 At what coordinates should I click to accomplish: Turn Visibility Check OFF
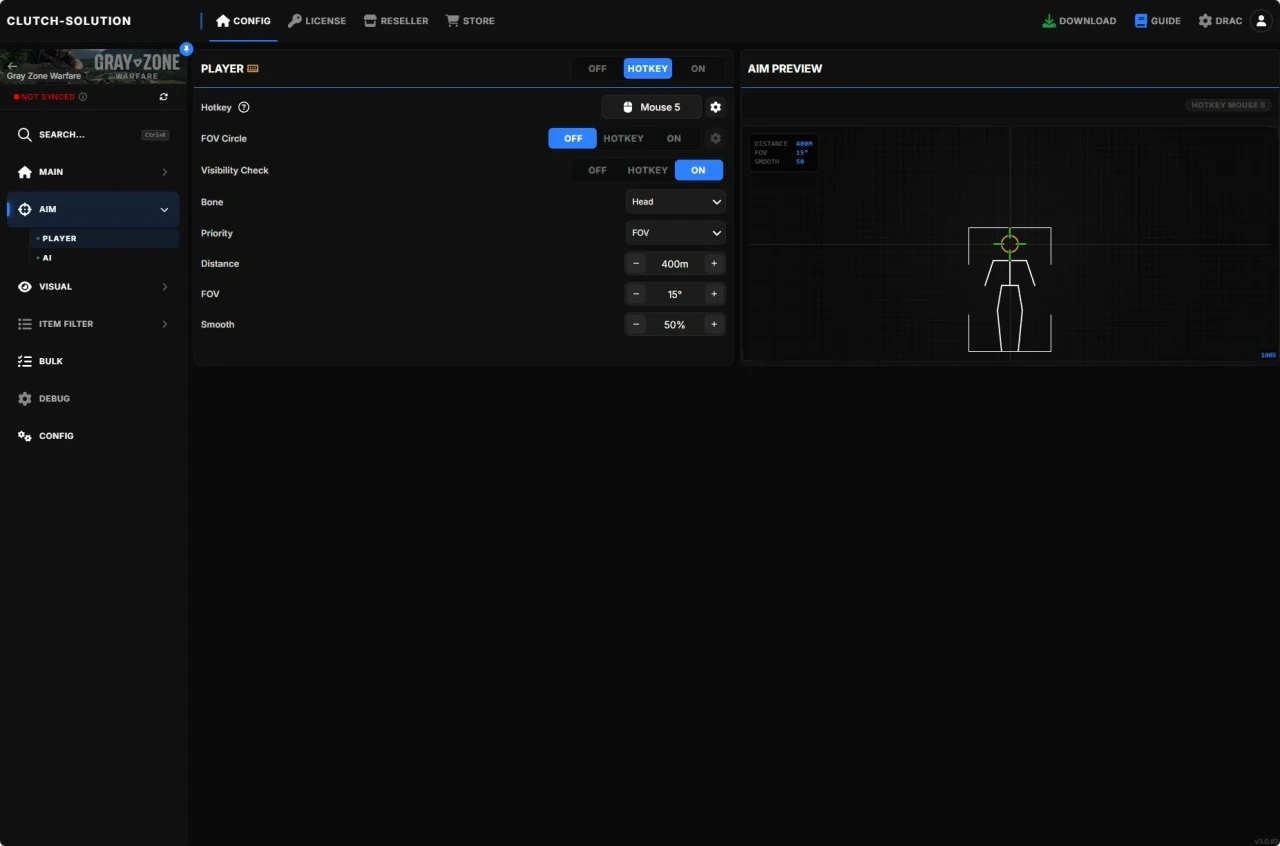597,170
